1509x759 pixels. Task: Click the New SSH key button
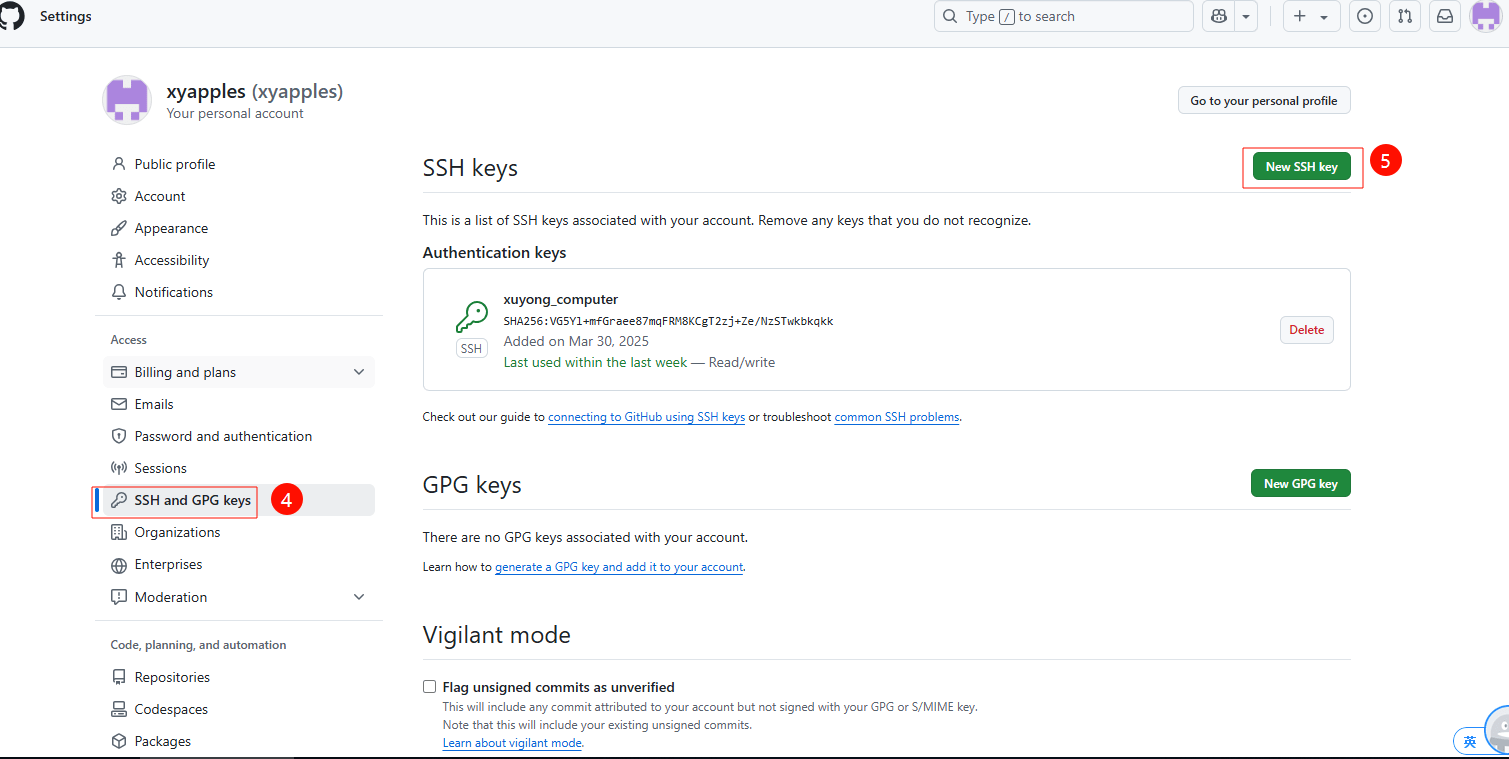[x=1301, y=167]
